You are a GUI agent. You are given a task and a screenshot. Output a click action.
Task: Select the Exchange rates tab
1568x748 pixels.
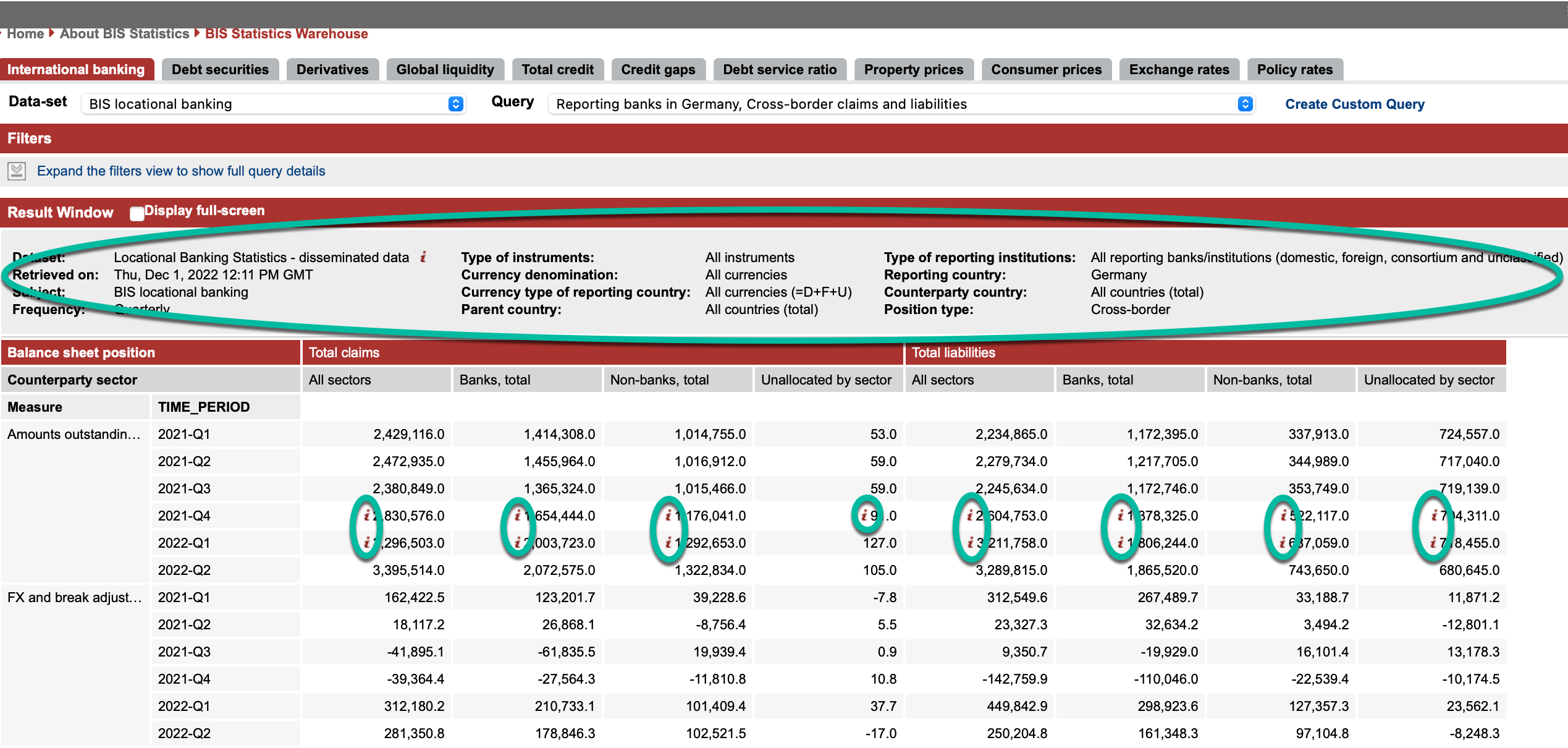(x=1179, y=70)
